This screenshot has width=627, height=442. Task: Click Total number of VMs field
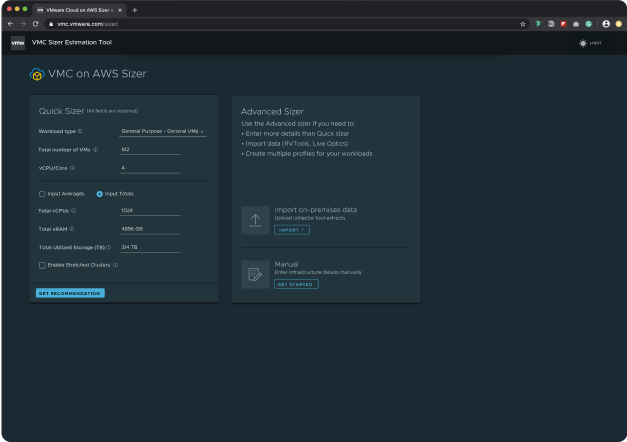tap(150, 150)
